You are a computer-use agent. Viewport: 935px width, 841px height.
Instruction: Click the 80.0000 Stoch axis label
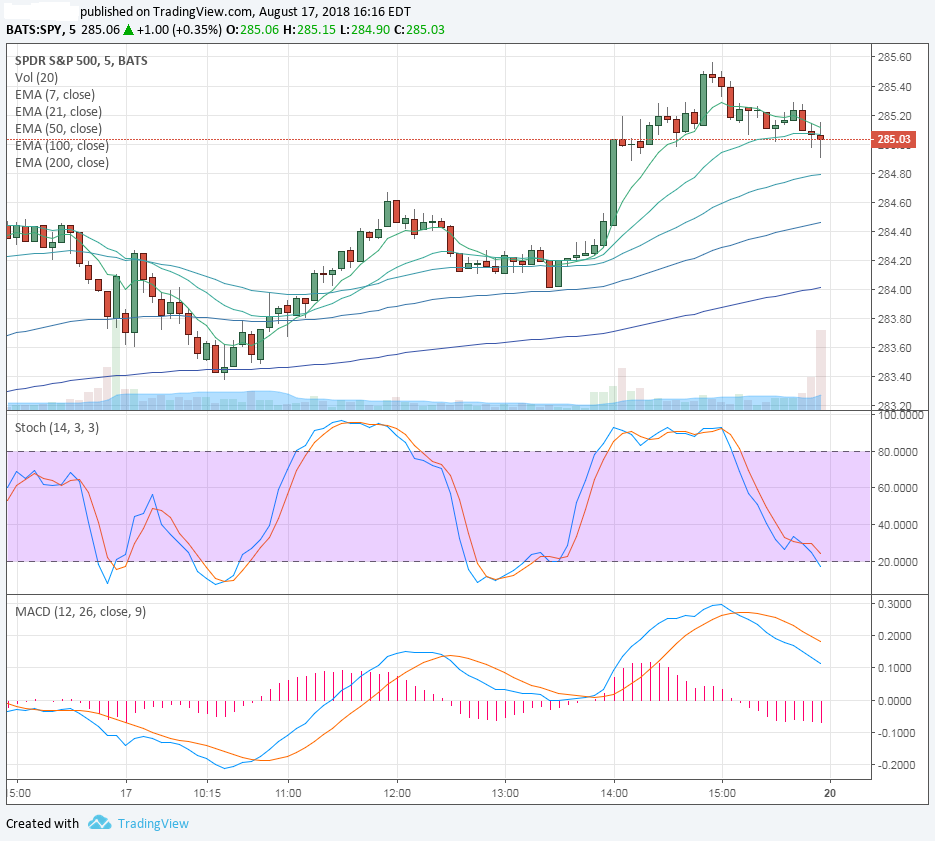tap(897, 452)
